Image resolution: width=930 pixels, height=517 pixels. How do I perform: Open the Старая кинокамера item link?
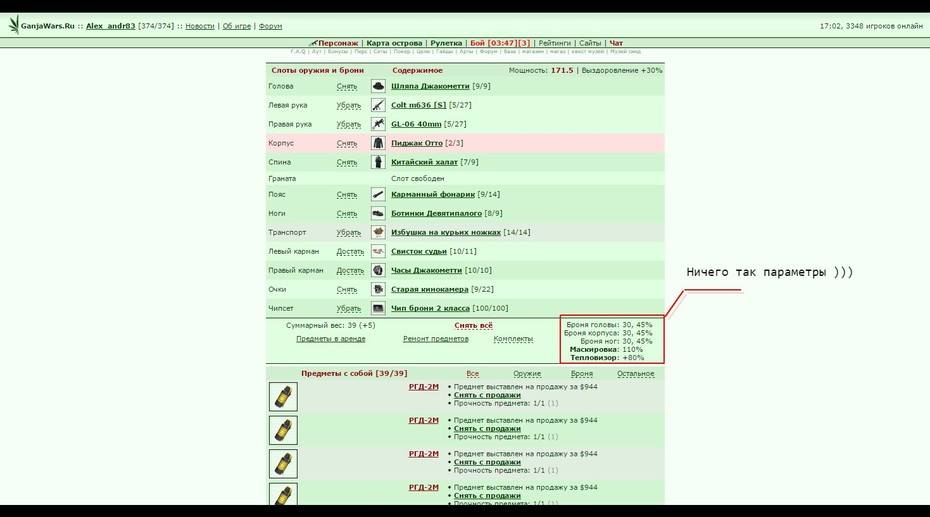click(x=429, y=289)
